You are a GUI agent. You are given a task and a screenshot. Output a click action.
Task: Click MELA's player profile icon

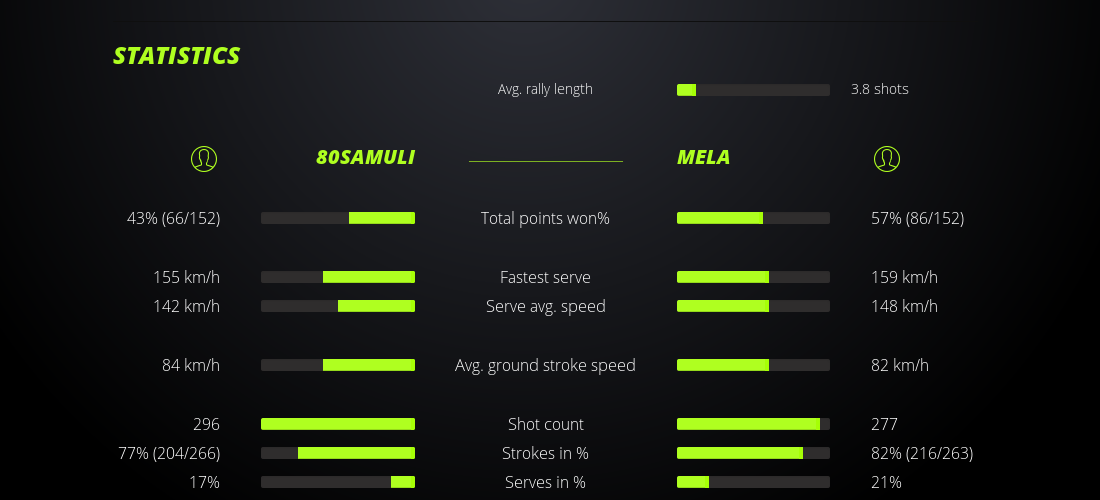[886, 158]
